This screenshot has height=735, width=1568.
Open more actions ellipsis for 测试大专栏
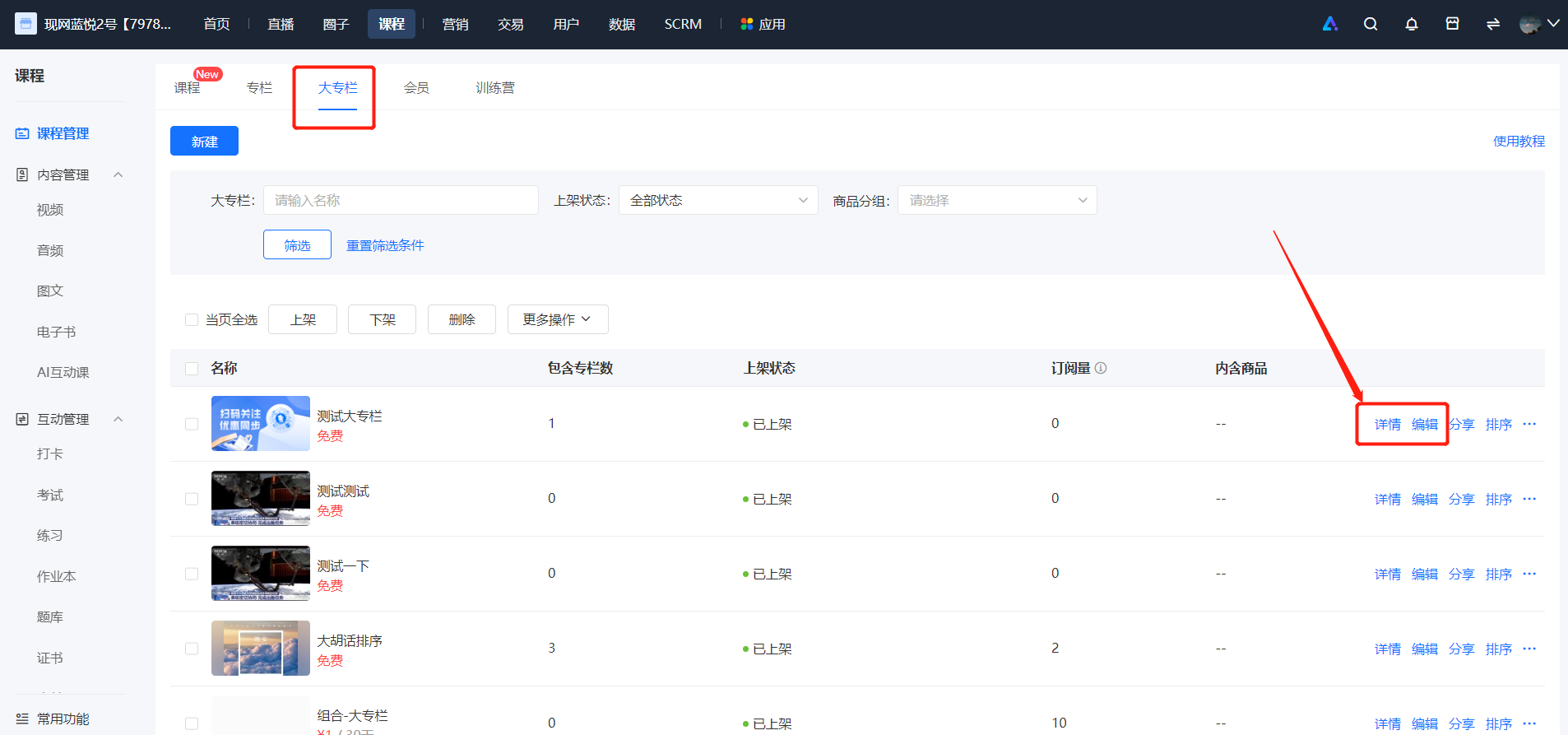[x=1529, y=424]
